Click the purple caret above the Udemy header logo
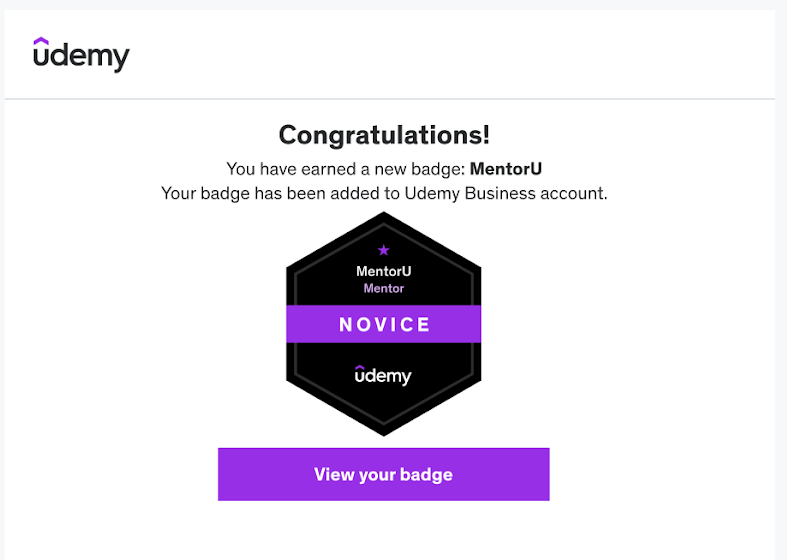787x560 pixels. point(42,42)
